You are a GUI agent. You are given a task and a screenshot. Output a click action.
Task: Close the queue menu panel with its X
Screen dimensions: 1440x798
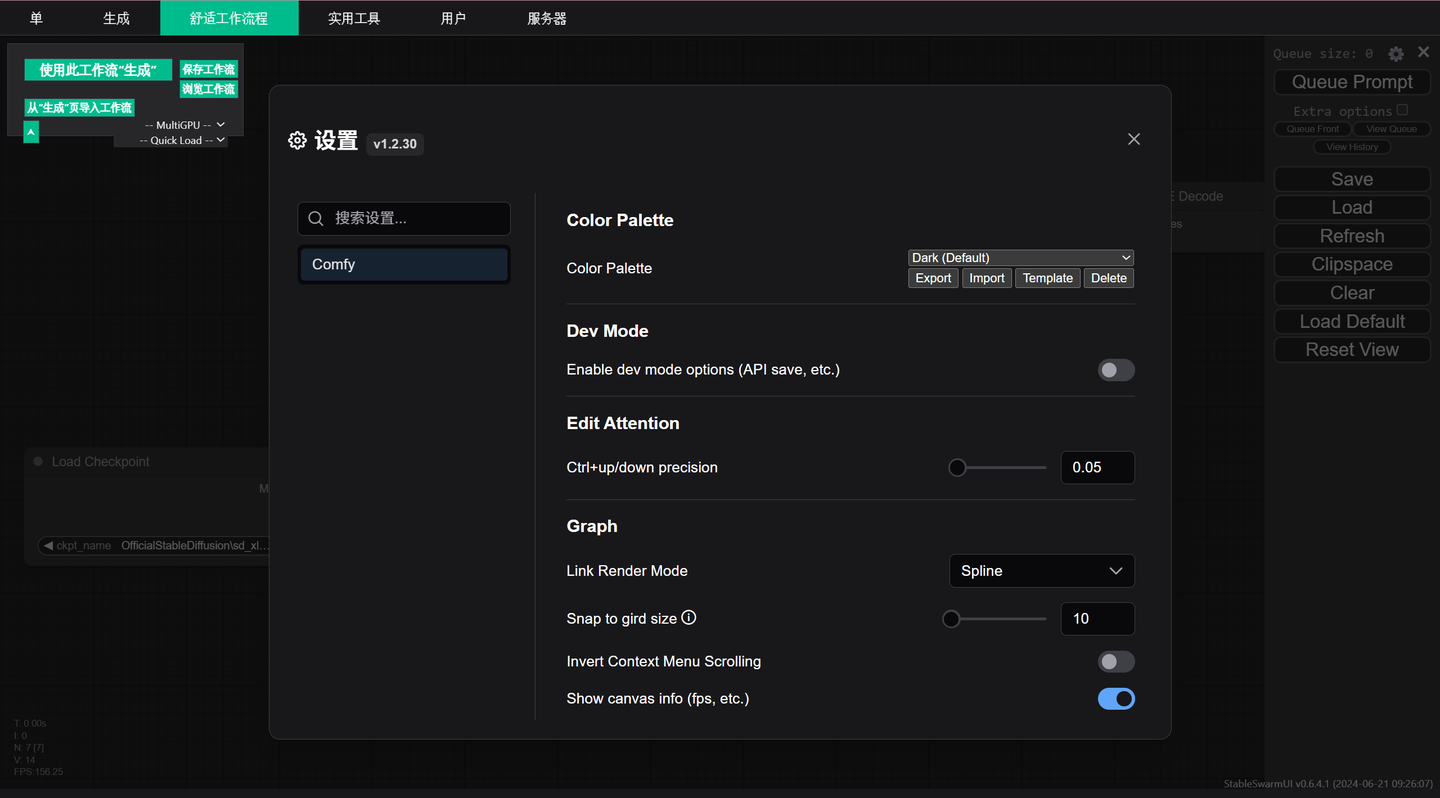1423,53
